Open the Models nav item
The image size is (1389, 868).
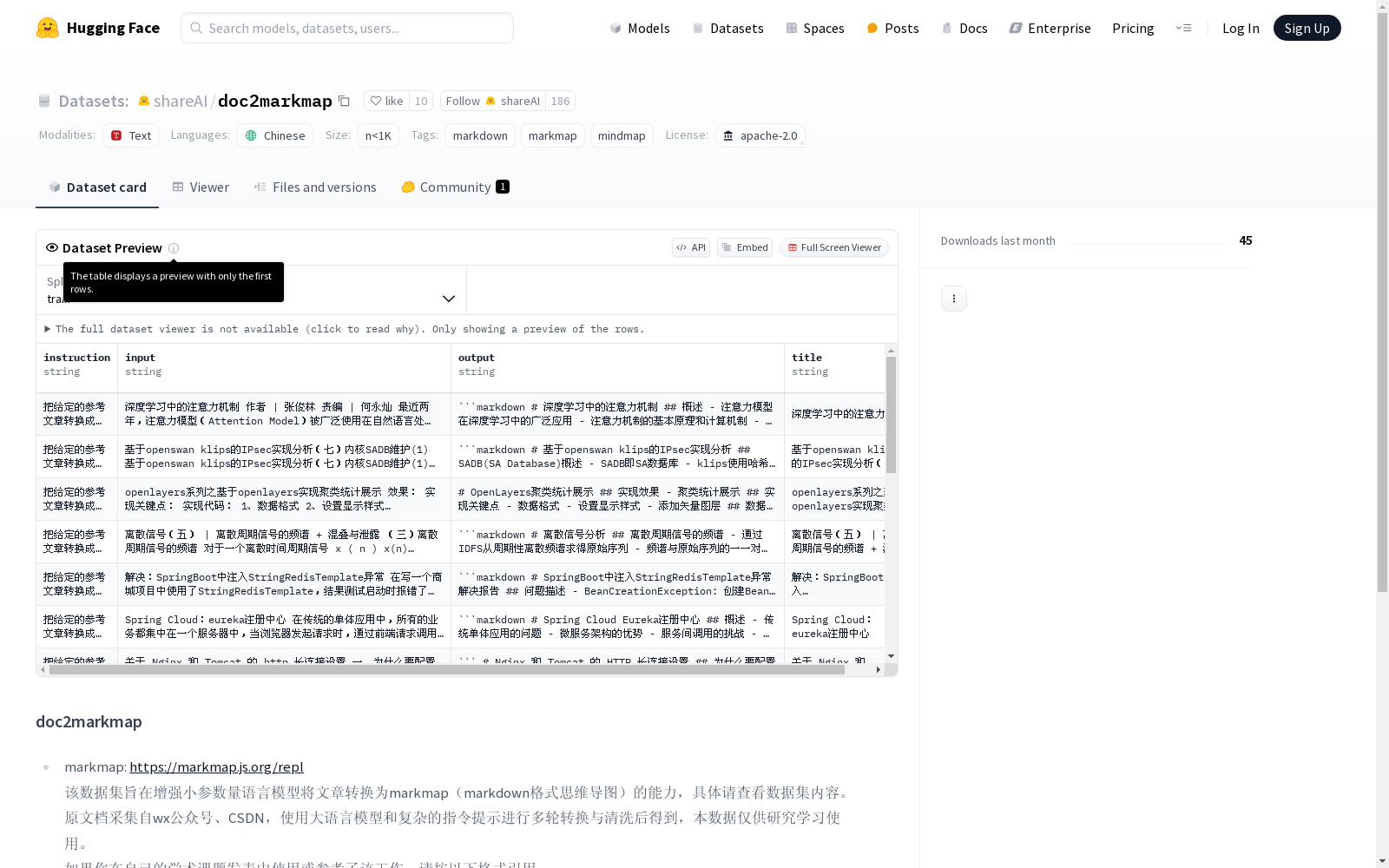tap(640, 28)
